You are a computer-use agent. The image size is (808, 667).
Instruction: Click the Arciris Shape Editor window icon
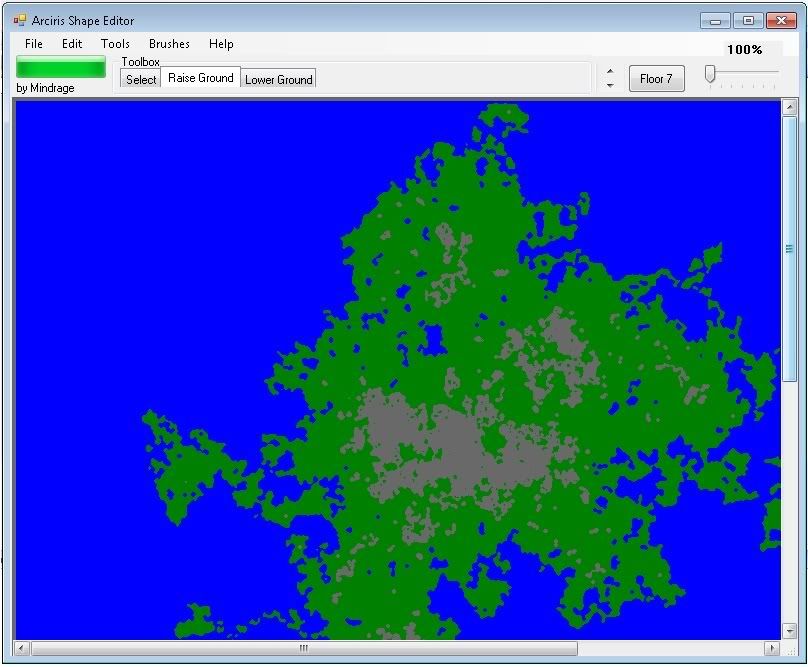(x=20, y=20)
